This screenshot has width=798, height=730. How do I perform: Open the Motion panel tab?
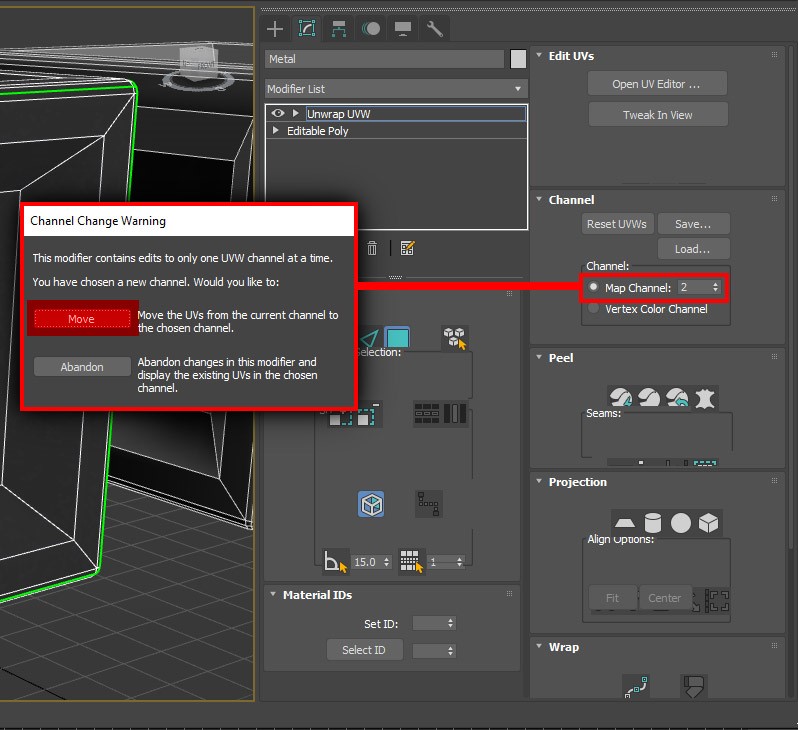coord(371,29)
